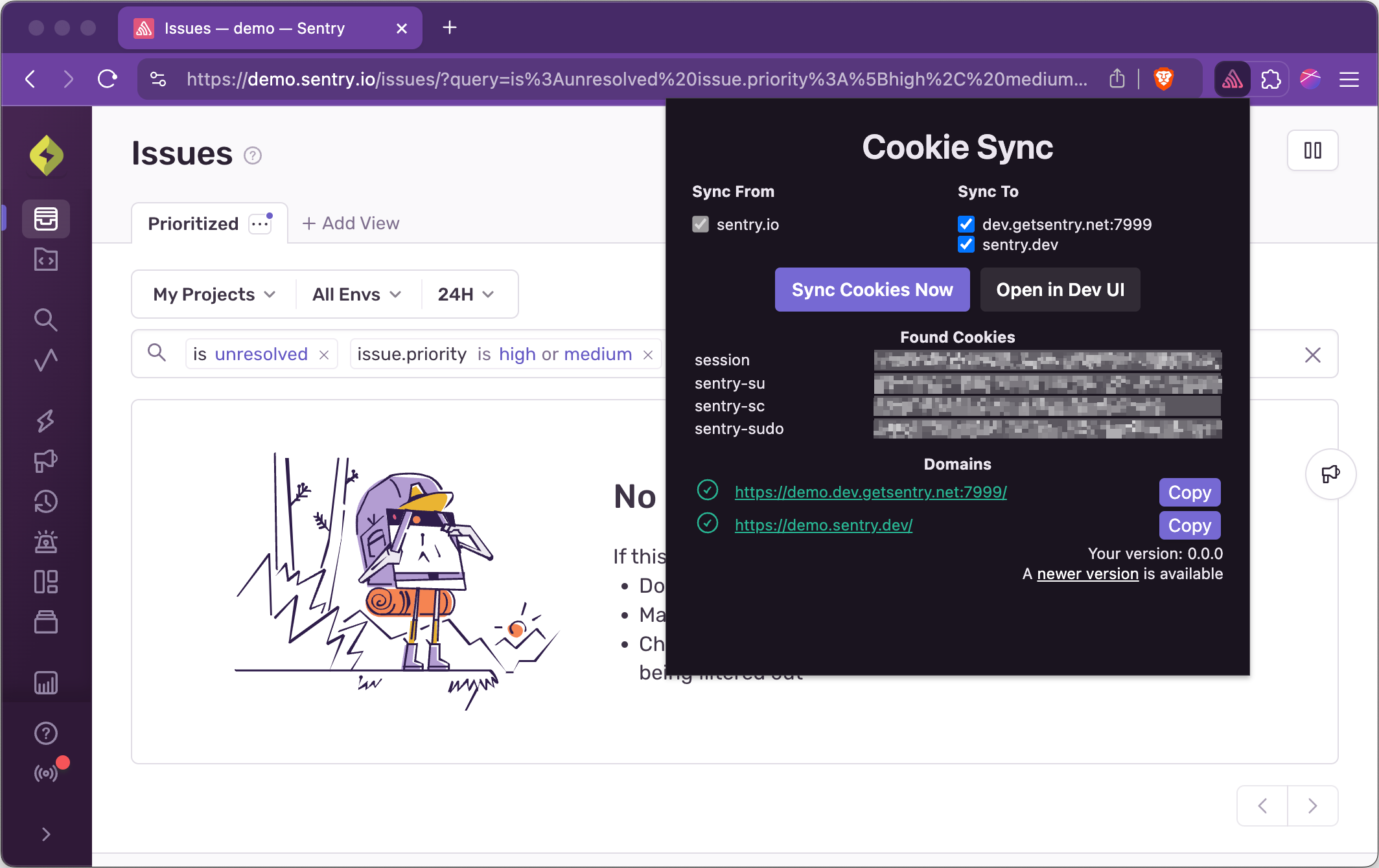Click the Brave Shields lion icon

click(x=1164, y=79)
